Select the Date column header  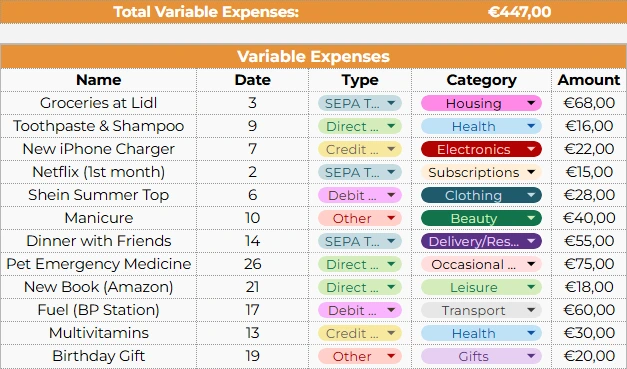[x=252, y=80]
